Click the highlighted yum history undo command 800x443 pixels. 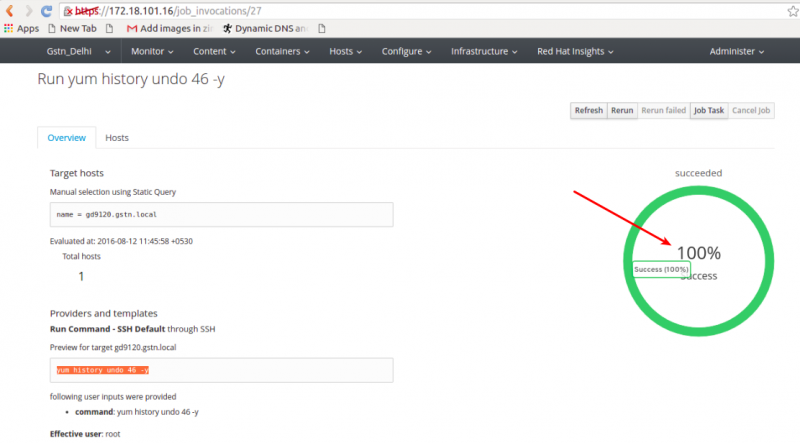click(103, 370)
